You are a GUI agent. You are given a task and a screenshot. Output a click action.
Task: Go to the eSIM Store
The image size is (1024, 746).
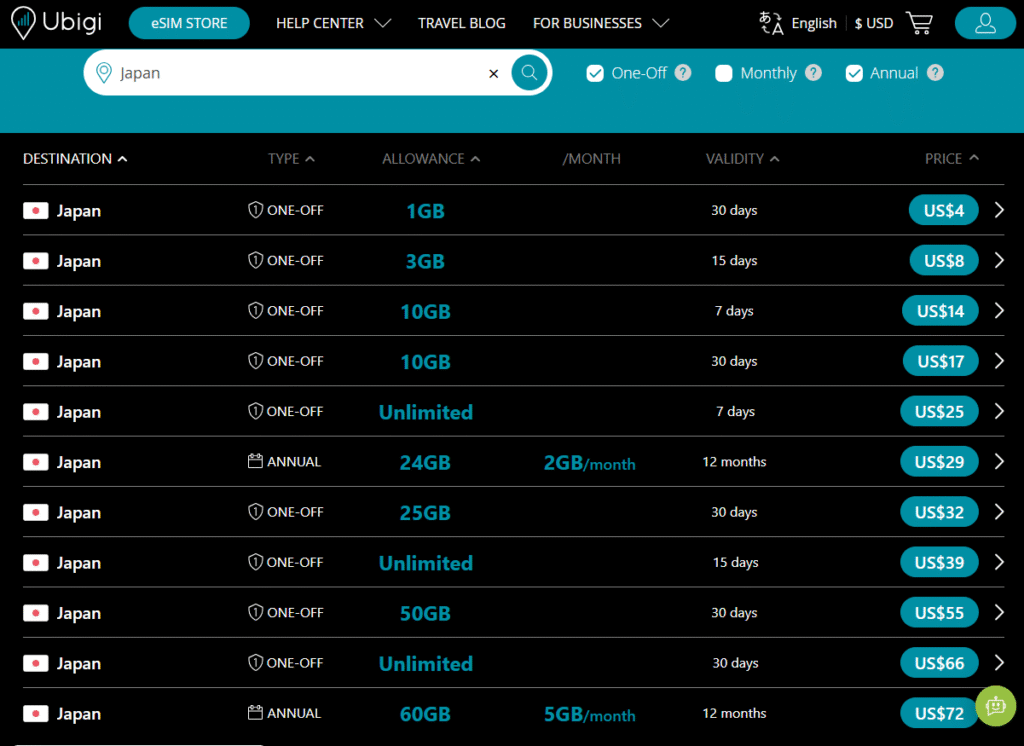(x=189, y=23)
